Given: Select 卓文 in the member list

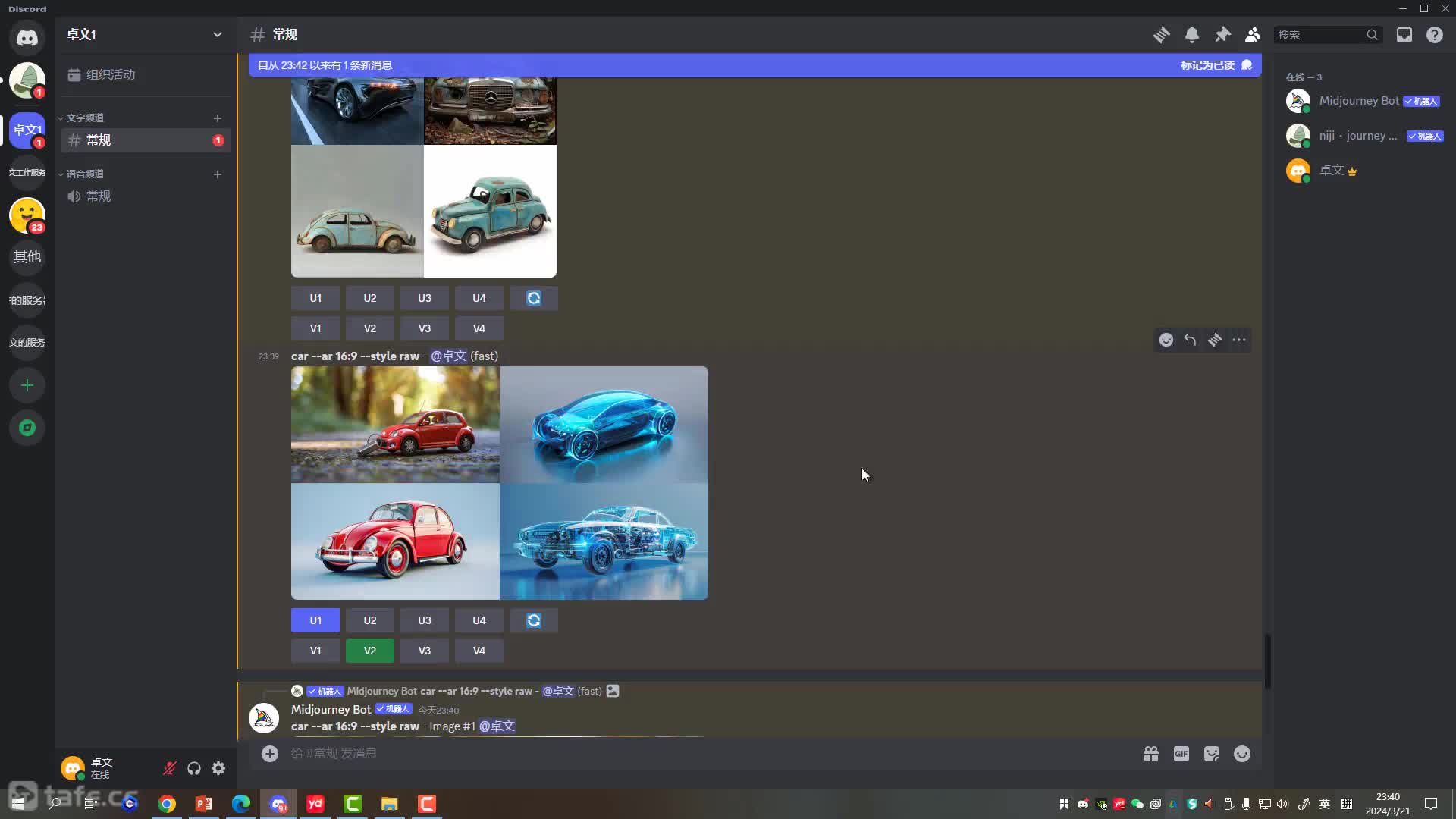Looking at the screenshot, I should (x=1365, y=171).
